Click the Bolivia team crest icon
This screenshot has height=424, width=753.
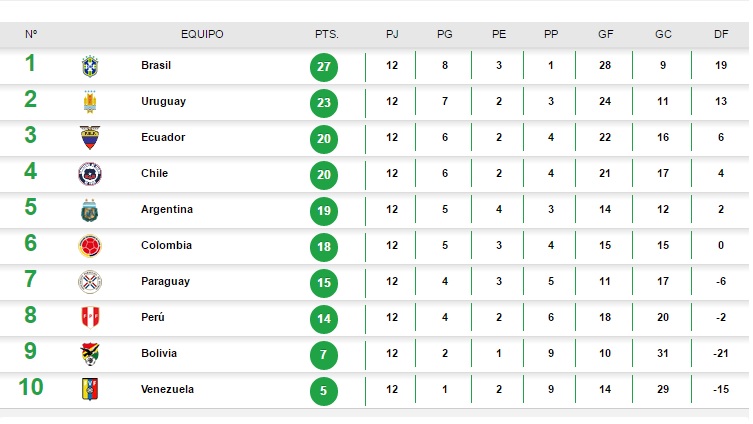90,354
